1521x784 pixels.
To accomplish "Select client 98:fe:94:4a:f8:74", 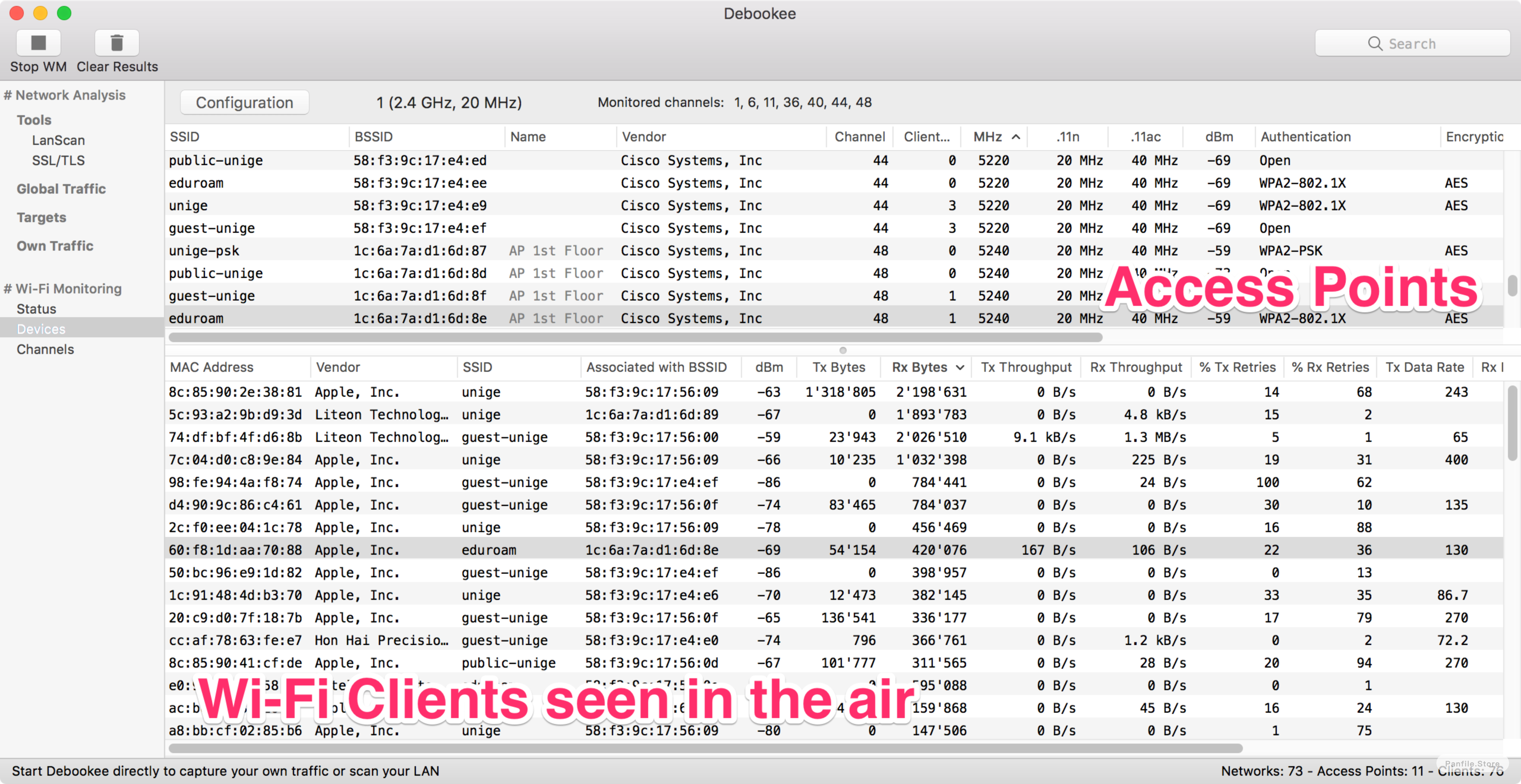I will click(x=834, y=482).
